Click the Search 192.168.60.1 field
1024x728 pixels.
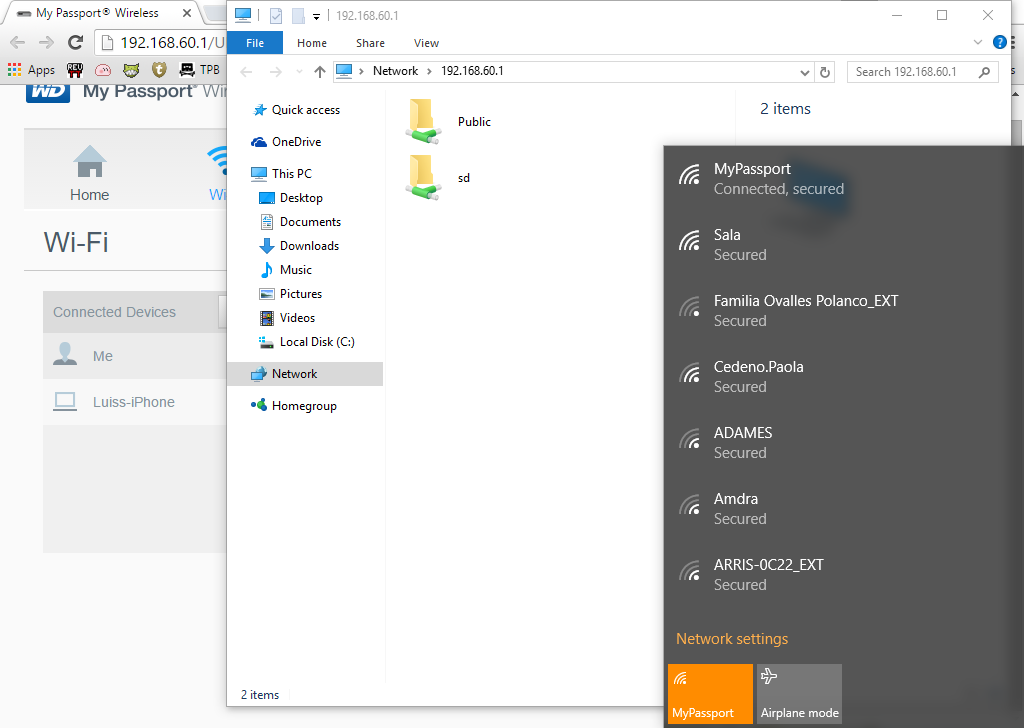[x=922, y=72]
